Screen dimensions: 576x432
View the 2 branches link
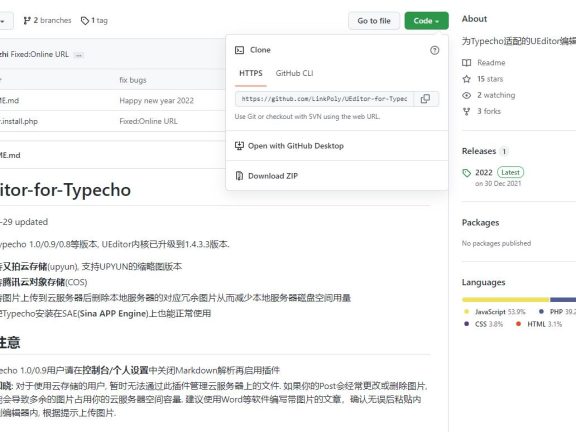pyautogui.click(x=47, y=21)
